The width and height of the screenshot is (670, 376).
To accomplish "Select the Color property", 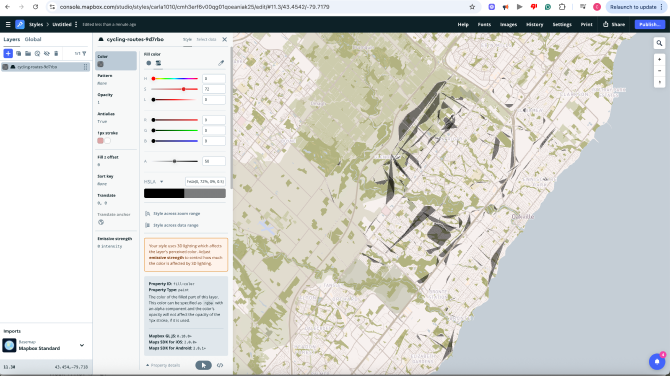I will 116,61.
